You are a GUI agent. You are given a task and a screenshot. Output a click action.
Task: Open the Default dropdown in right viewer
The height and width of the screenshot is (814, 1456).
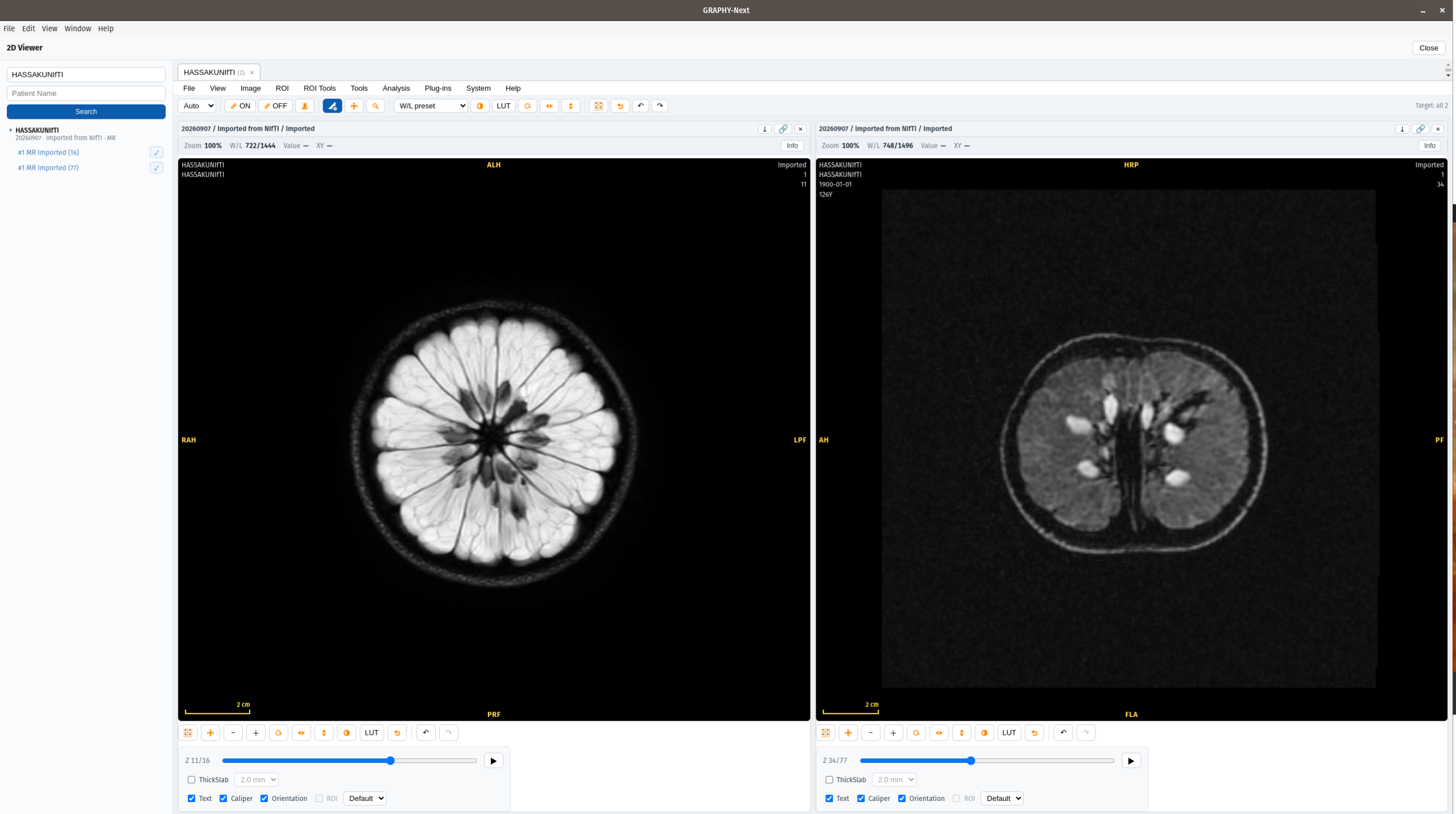tap(1002, 799)
